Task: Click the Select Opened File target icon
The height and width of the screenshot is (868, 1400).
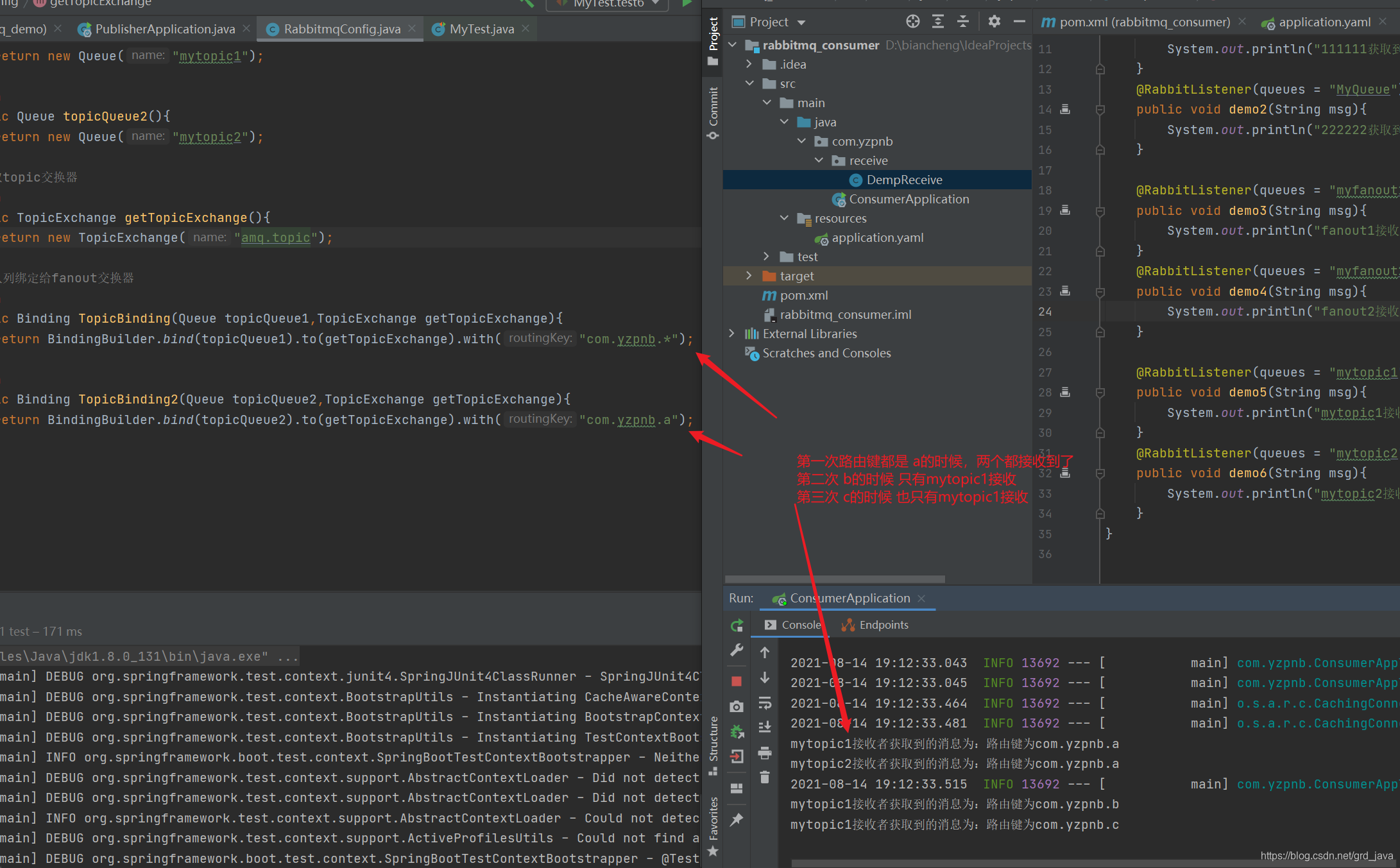Action: [x=912, y=22]
